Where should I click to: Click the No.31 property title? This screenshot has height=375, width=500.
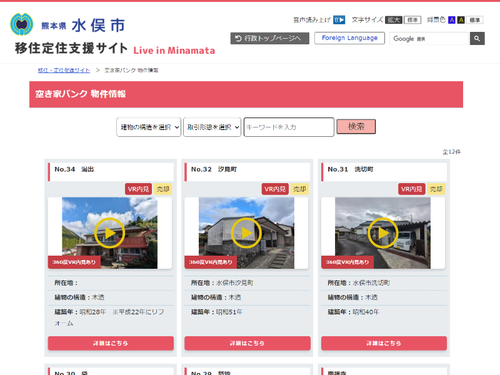click(350, 169)
